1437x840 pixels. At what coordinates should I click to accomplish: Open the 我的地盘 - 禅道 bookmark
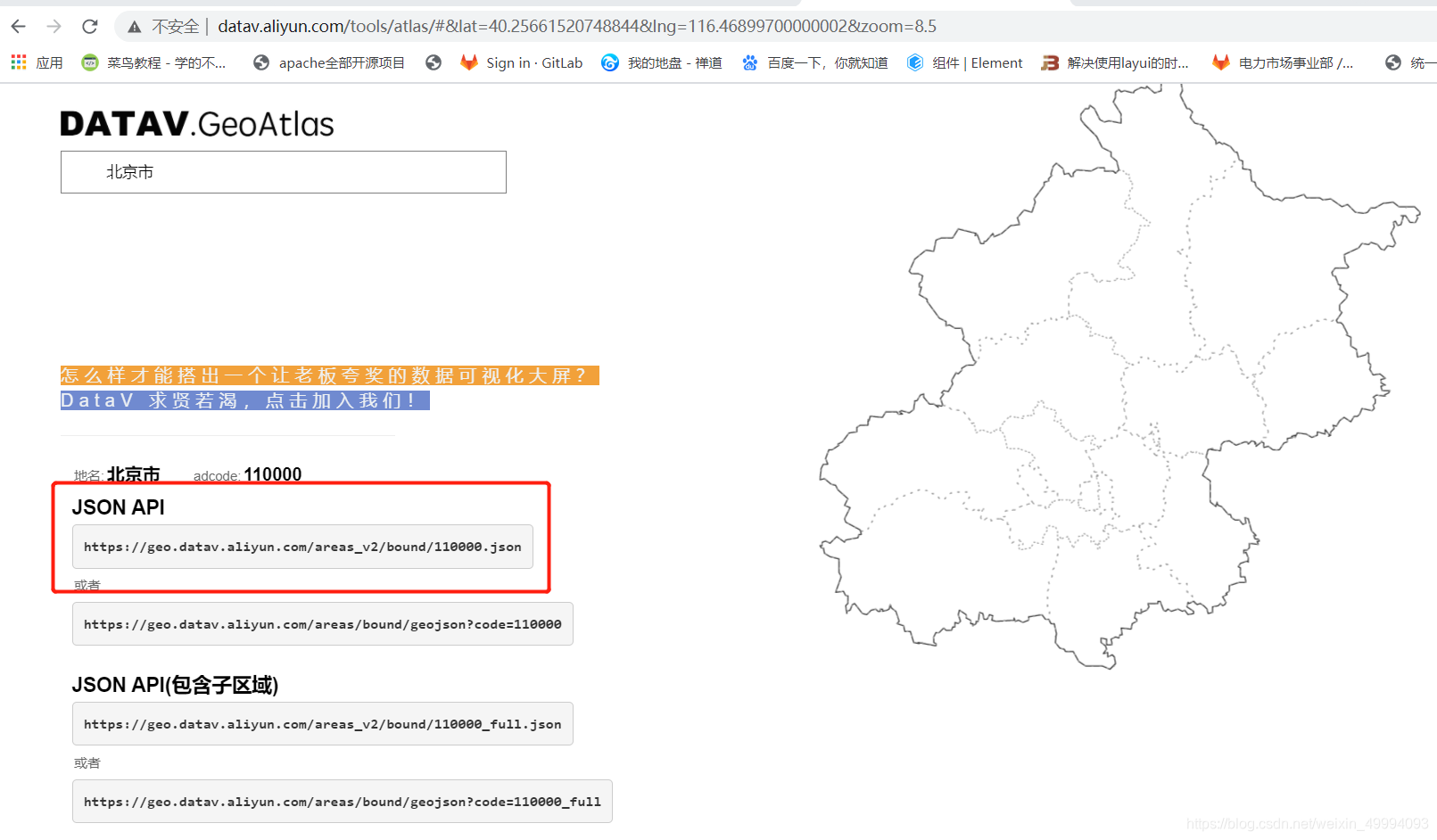662,62
